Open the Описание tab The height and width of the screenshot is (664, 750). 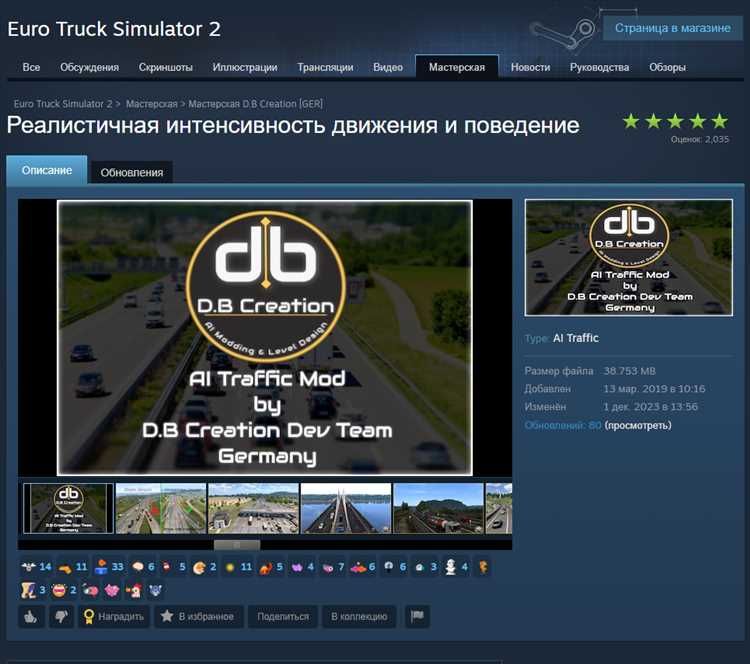(47, 170)
